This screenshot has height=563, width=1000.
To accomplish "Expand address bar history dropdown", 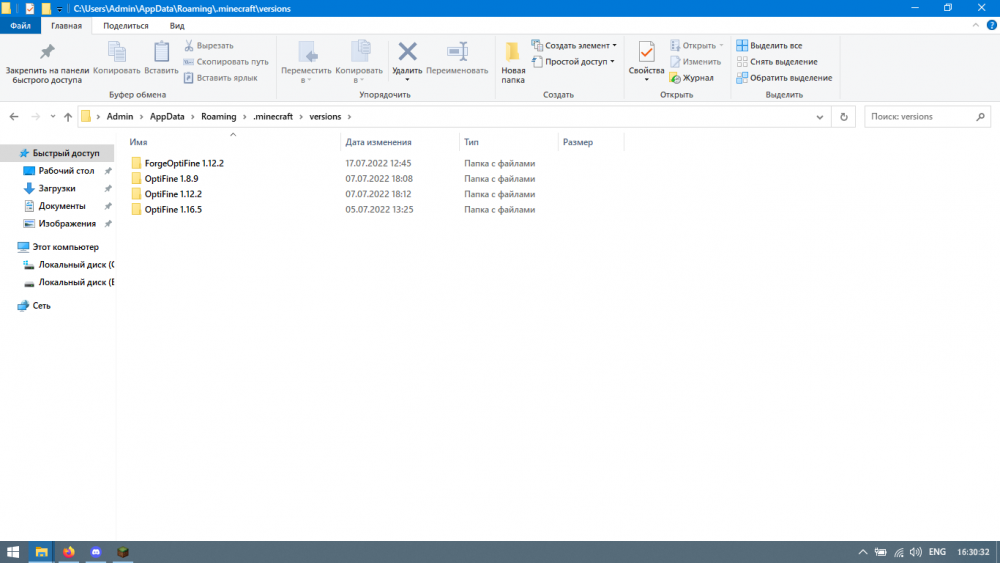I will (820, 117).
